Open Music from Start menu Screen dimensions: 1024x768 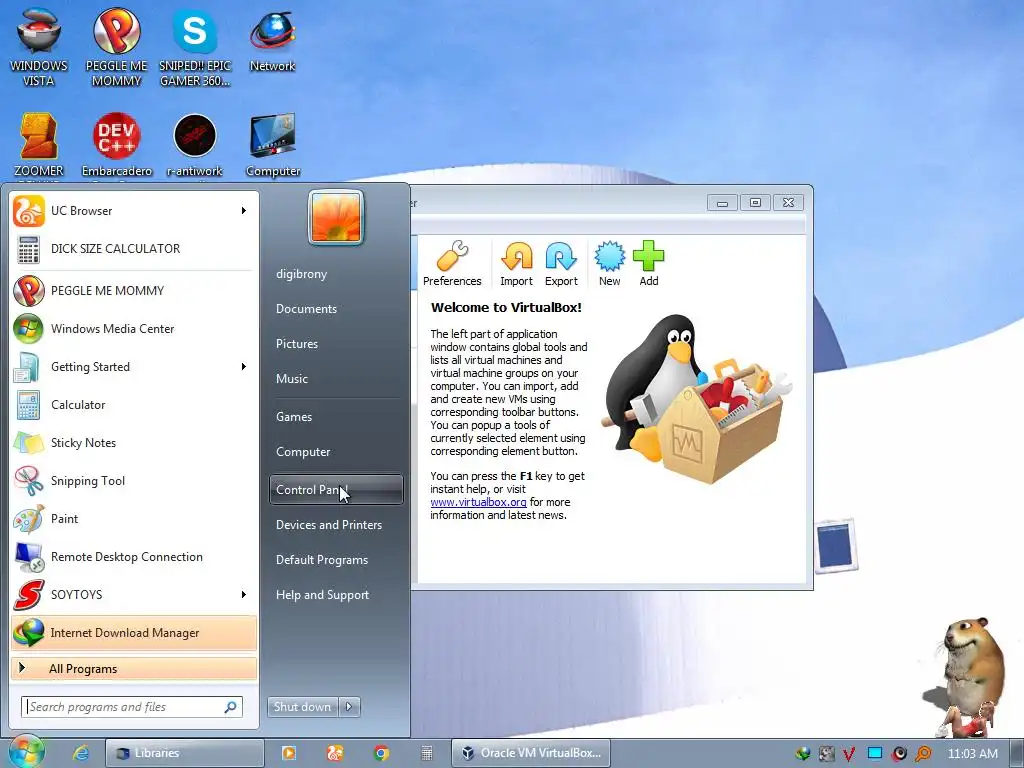[x=336, y=379]
